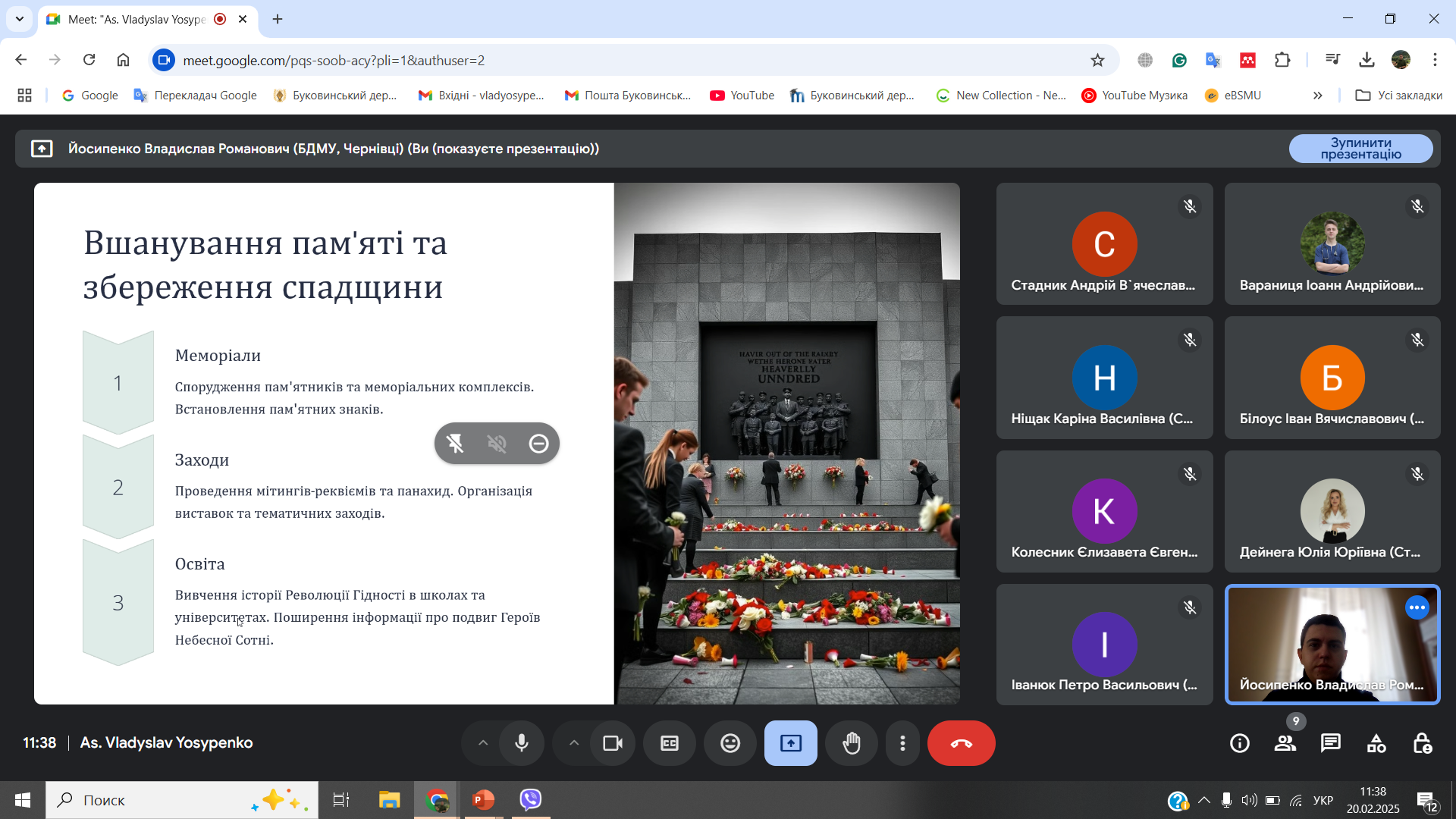The image size is (1456, 819).
Task: Open host controls lock icon
Action: 1422,743
